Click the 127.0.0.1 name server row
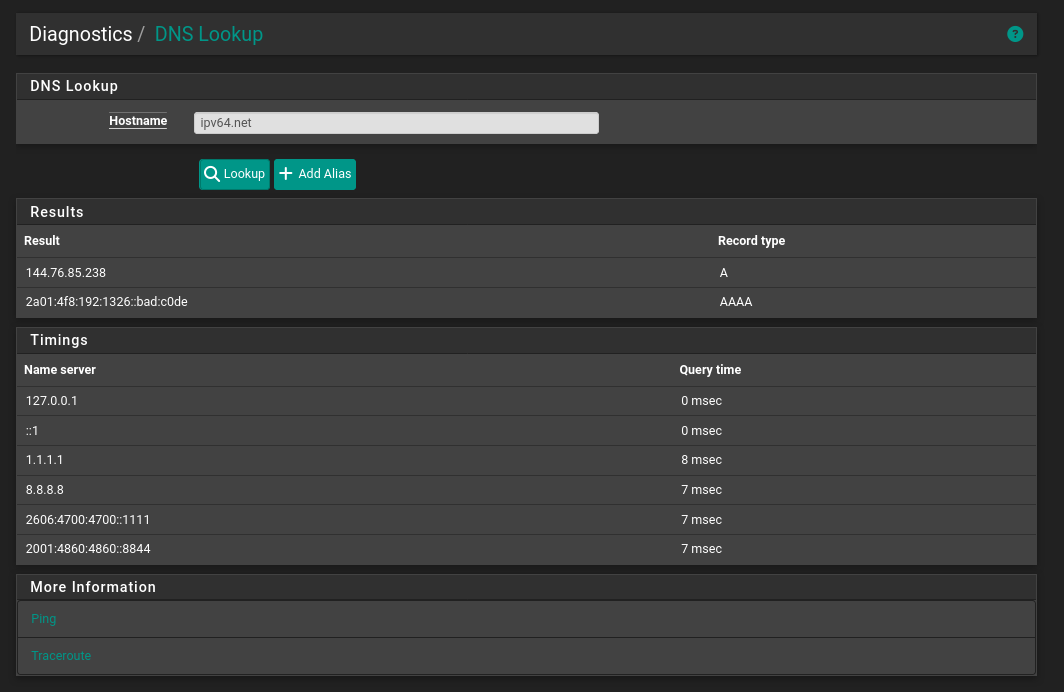Viewport: 1064px width, 692px height. click(x=52, y=401)
